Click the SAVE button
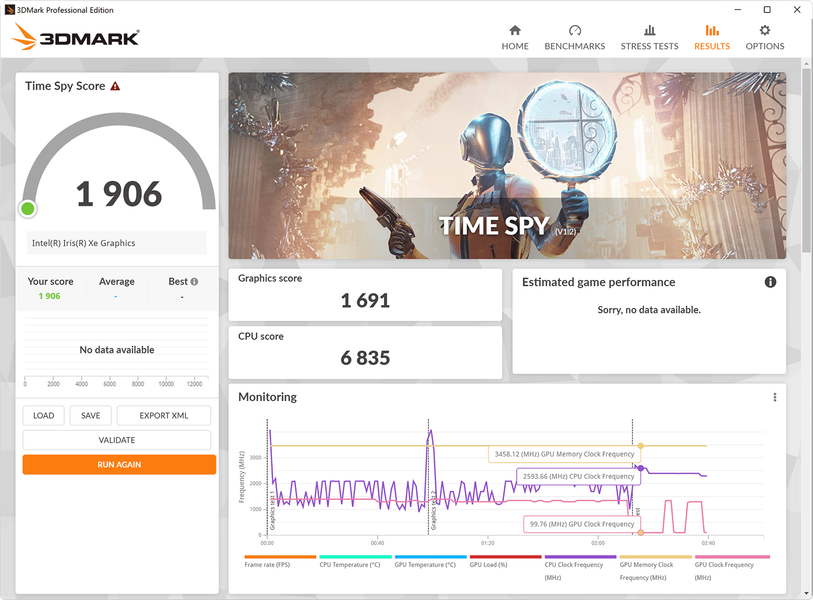 click(x=91, y=415)
